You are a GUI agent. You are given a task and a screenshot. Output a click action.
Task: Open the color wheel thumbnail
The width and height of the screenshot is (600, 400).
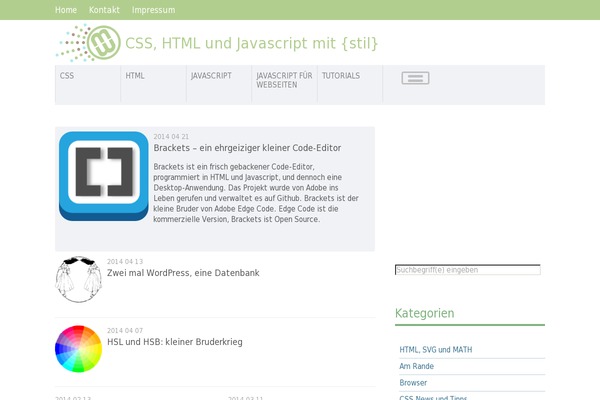tap(78, 349)
